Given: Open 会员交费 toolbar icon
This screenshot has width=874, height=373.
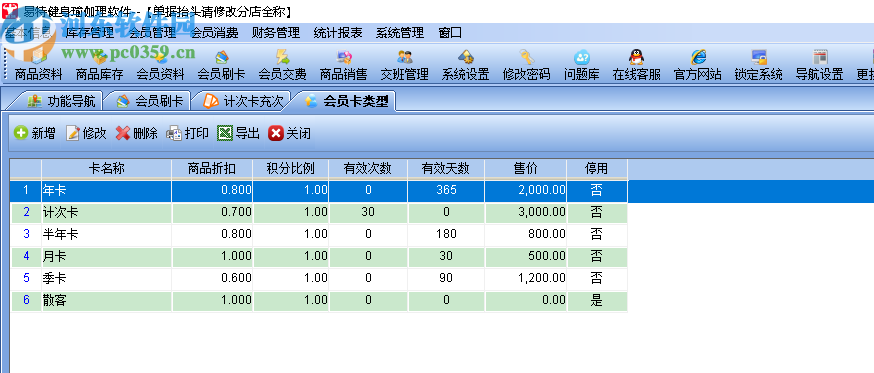Looking at the screenshot, I should tap(282, 65).
